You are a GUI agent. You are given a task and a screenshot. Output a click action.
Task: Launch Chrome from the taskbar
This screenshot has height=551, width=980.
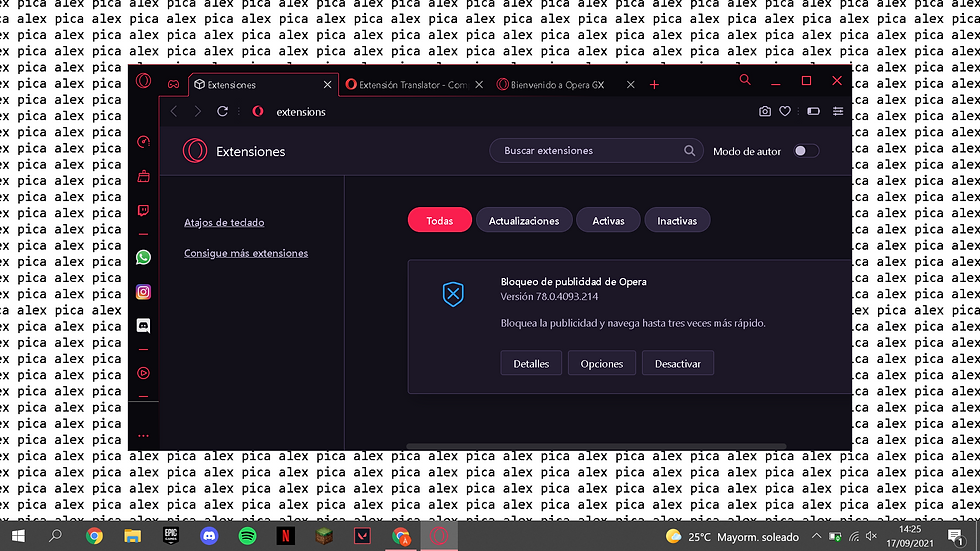(x=94, y=536)
